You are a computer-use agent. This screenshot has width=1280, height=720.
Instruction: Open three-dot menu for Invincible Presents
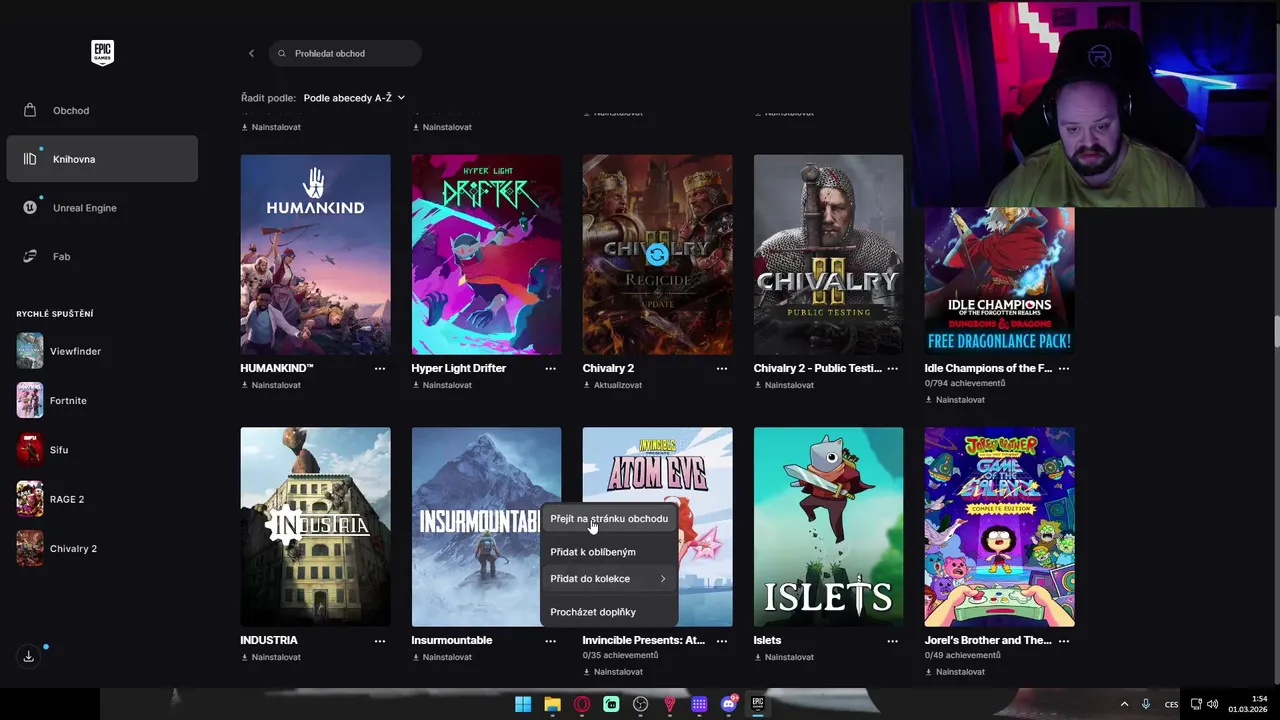[x=722, y=641]
